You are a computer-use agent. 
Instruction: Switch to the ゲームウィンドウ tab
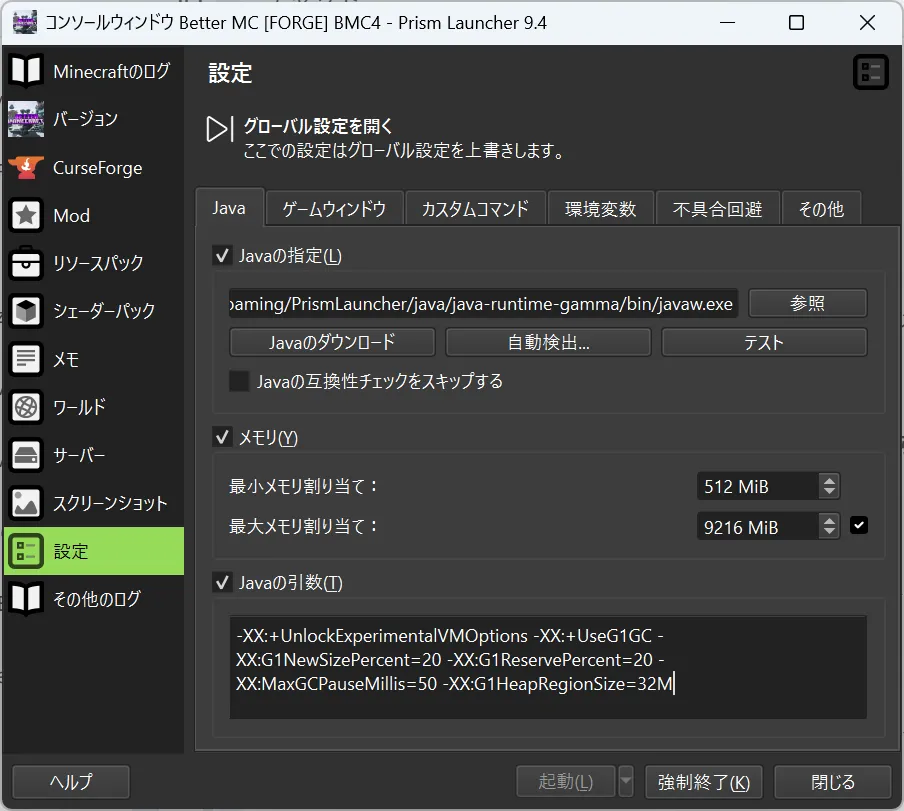point(334,208)
